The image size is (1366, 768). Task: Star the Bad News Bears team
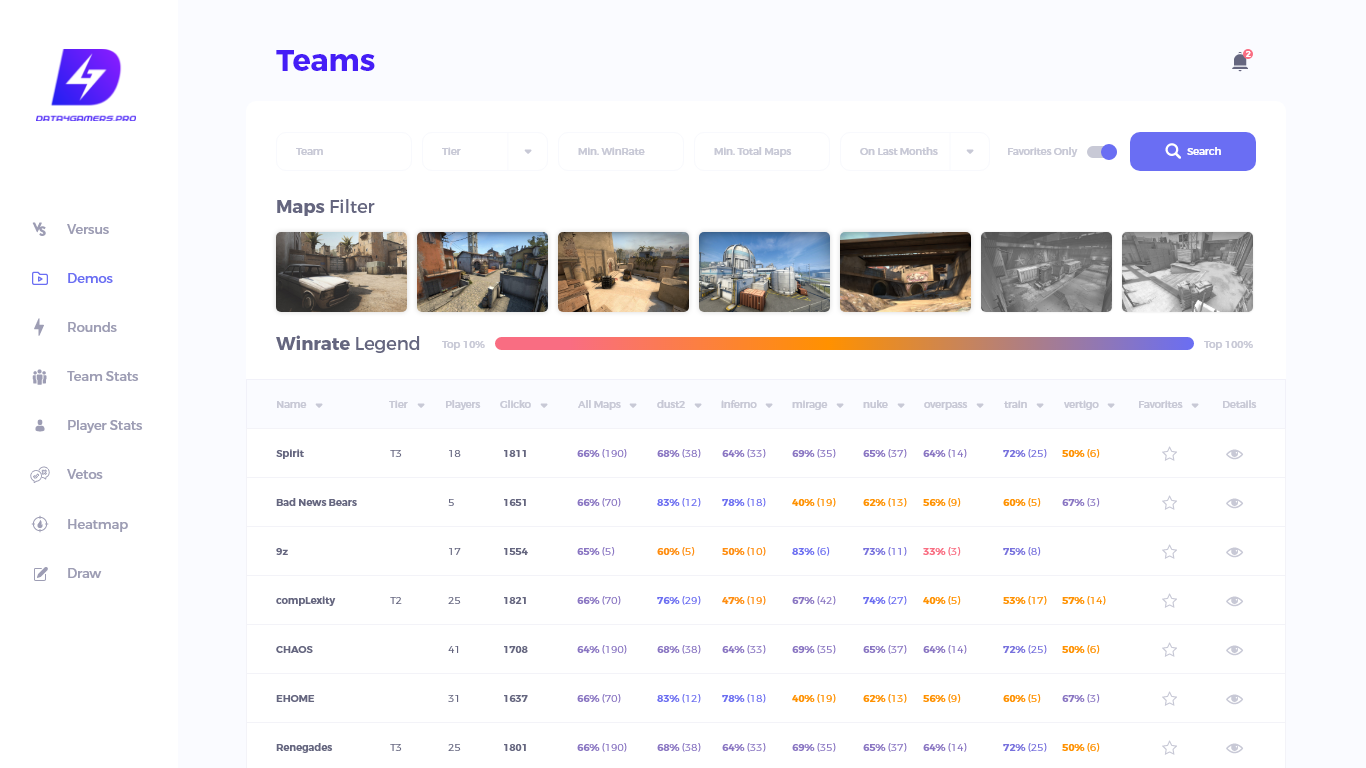tap(1169, 502)
